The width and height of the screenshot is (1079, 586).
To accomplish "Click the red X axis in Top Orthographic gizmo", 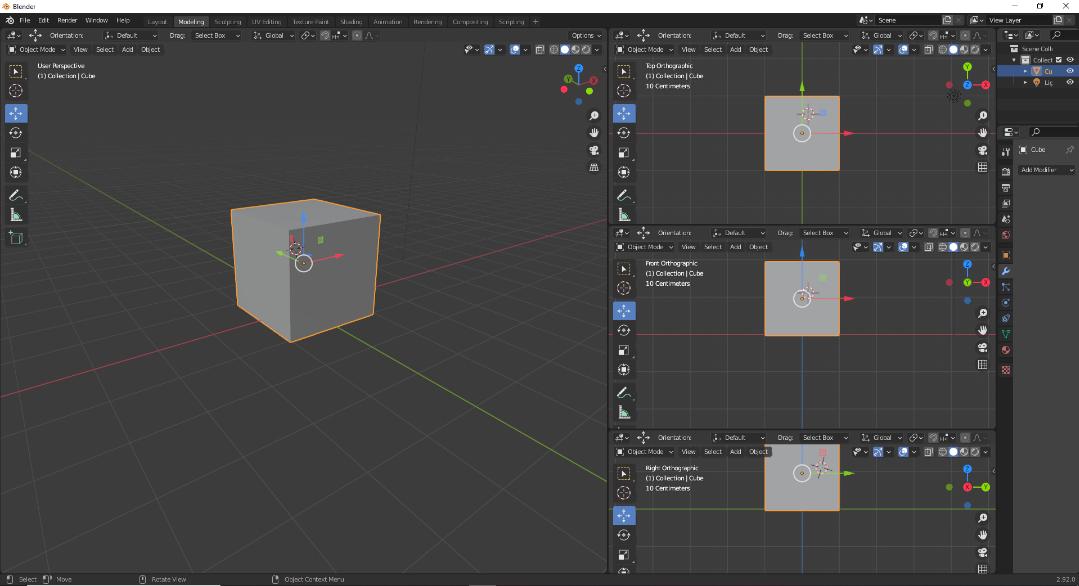I will [985, 85].
